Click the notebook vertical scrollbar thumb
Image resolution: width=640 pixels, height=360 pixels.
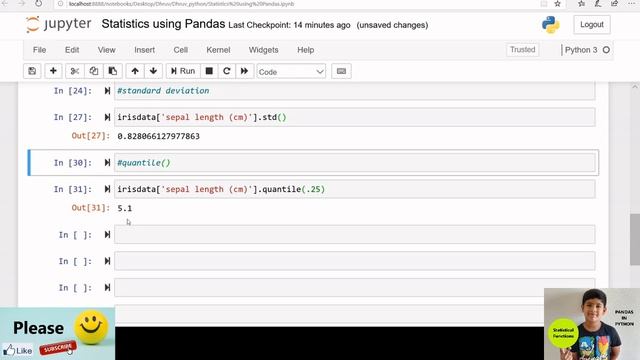pos(635,240)
